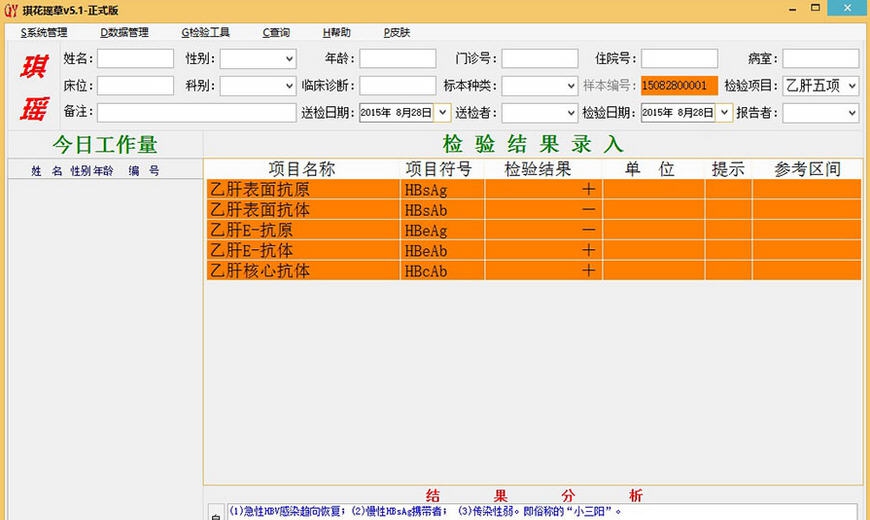Open the P皮肤 menu
The width and height of the screenshot is (870, 520).
(x=397, y=33)
